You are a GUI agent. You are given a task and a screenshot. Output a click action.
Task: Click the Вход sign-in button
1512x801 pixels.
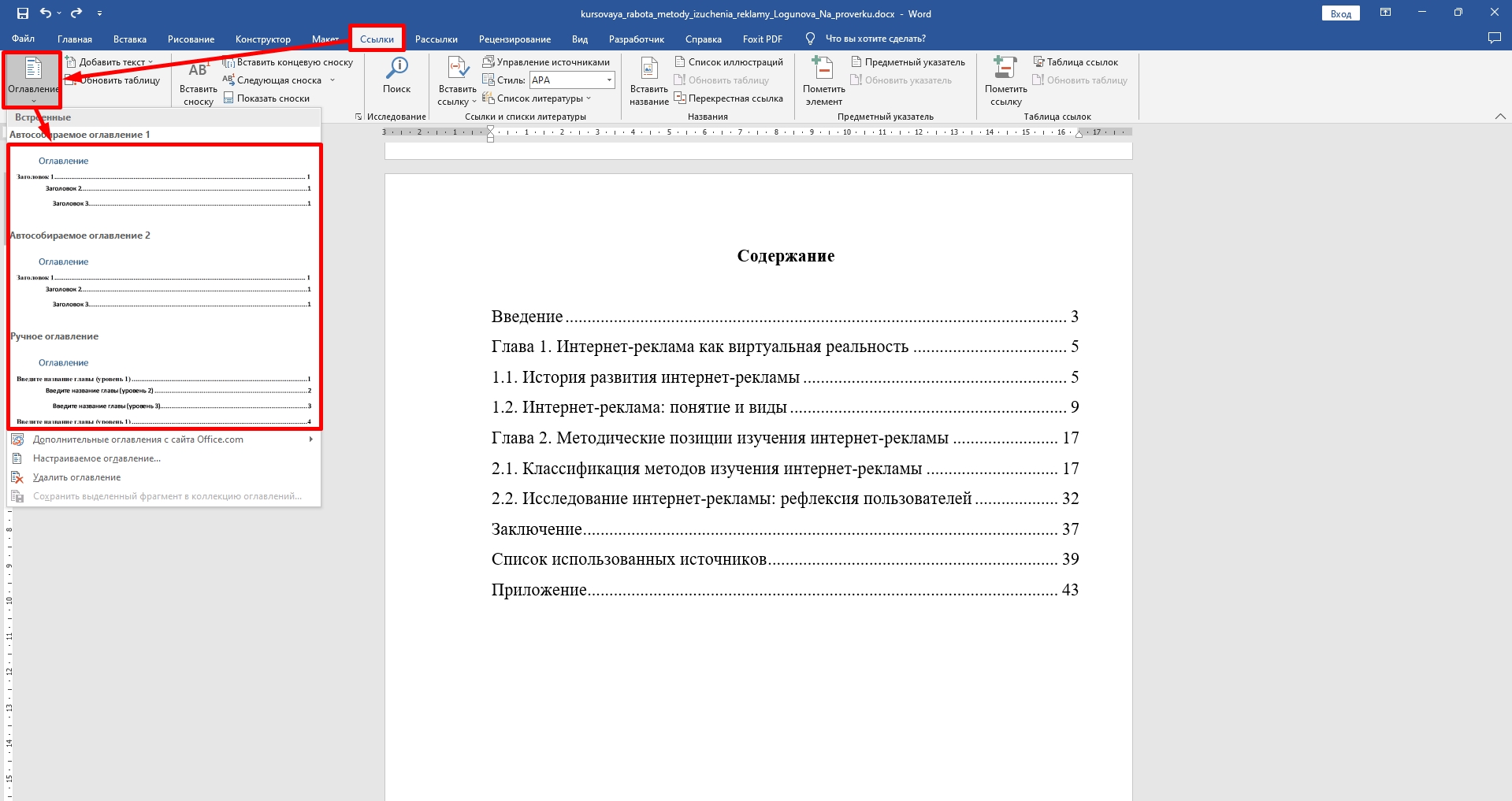pyautogui.click(x=1340, y=13)
